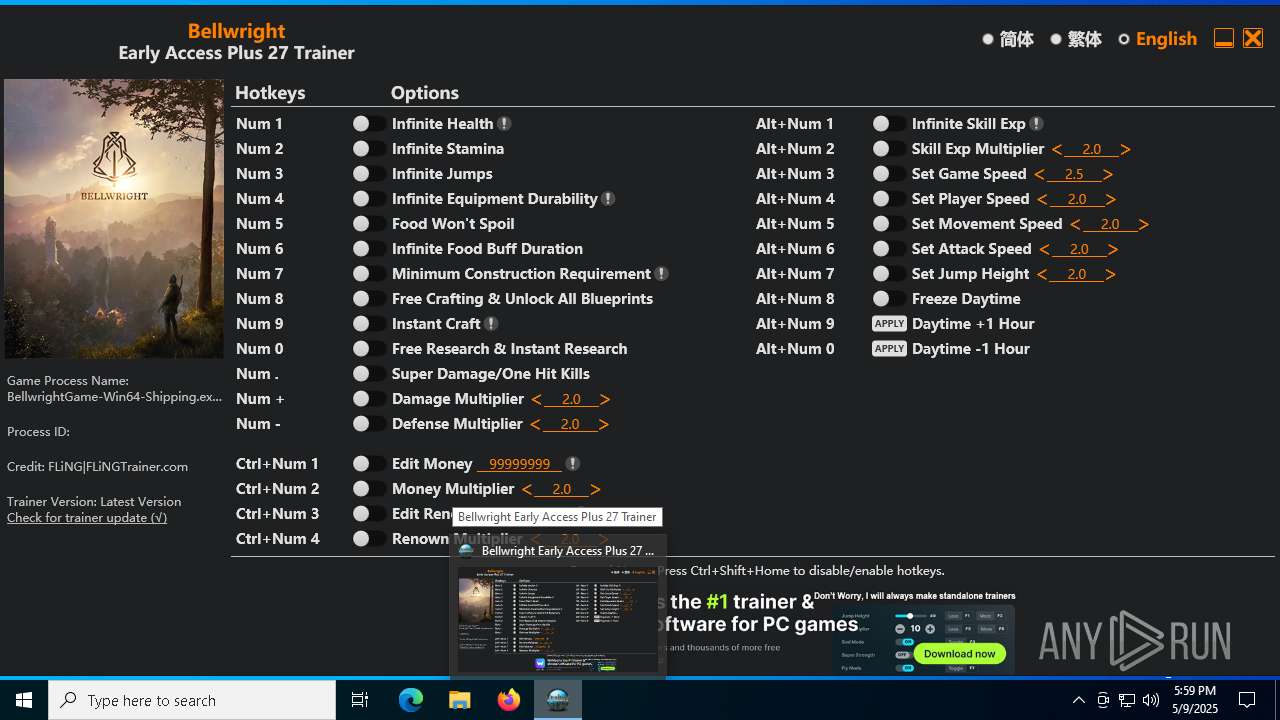
Task: Toggle Infinite Equipment Durability
Action: [x=369, y=199]
